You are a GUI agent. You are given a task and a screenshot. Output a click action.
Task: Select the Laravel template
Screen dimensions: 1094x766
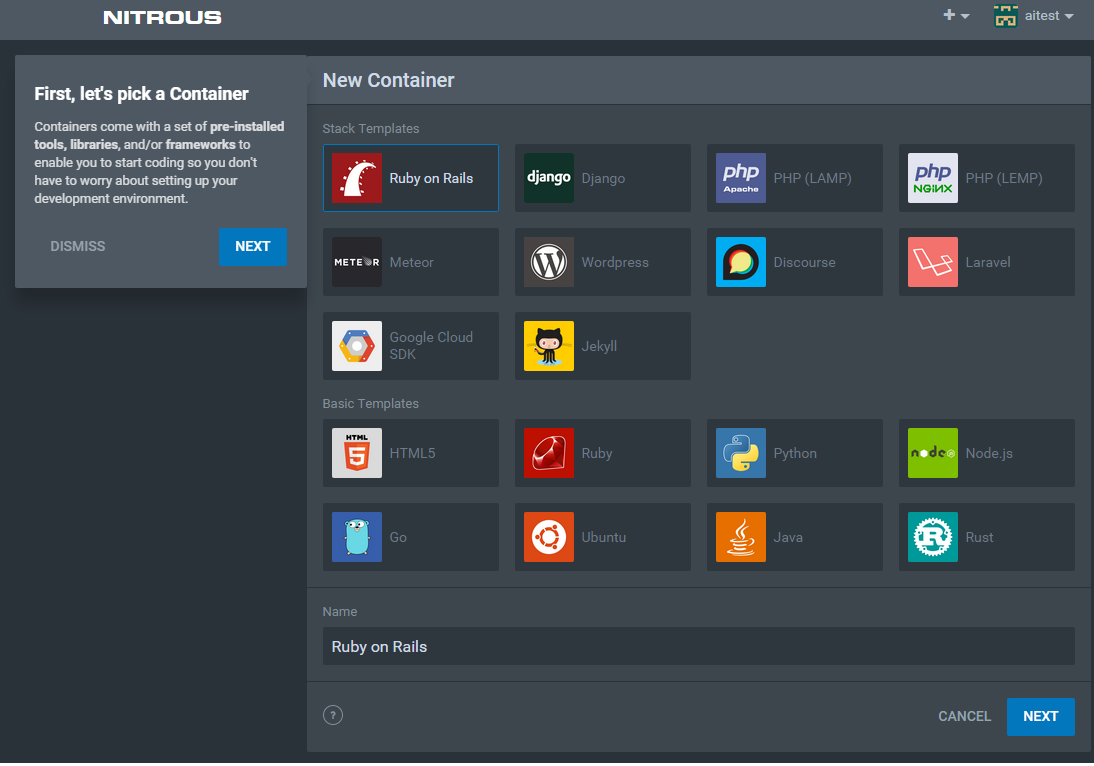click(986, 262)
